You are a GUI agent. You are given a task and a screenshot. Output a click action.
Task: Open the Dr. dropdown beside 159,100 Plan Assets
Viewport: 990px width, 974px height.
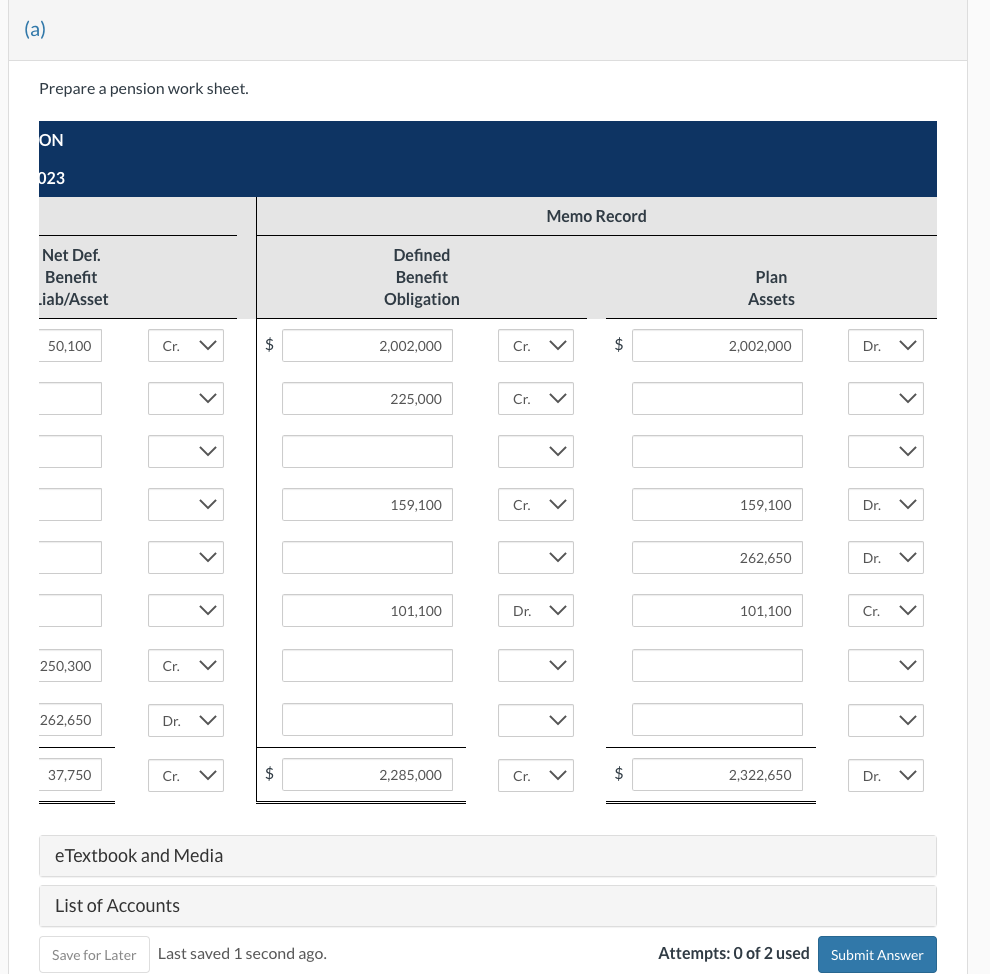(x=886, y=504)
